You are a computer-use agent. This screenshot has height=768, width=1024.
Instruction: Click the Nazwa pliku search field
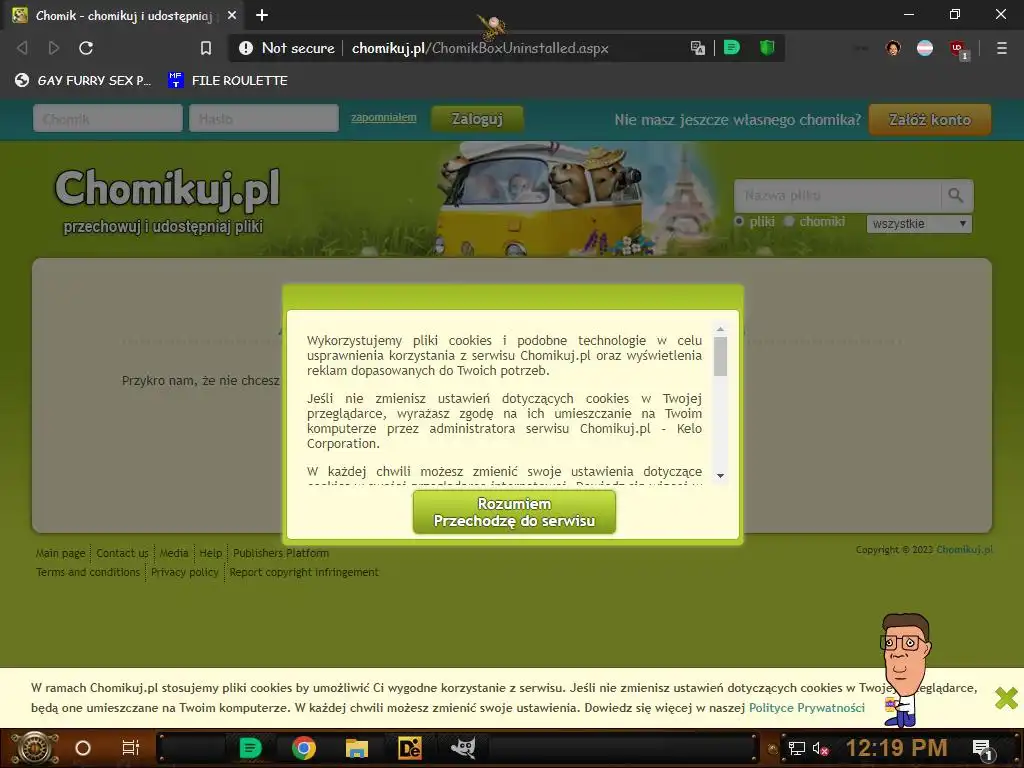[838, 195]
